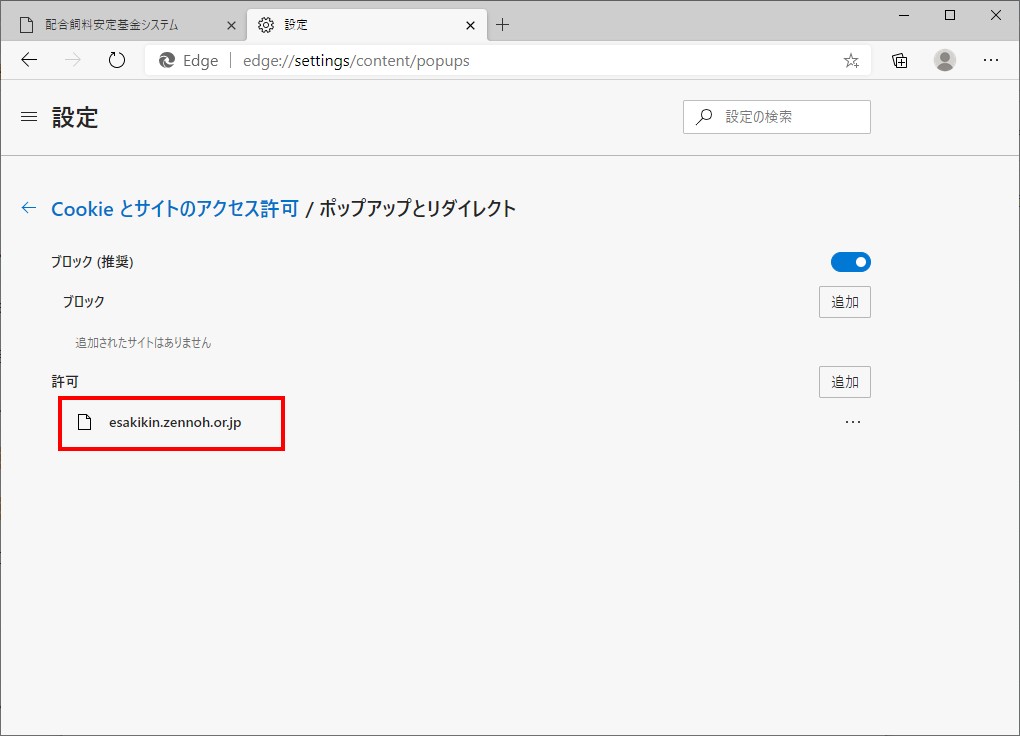Click 追加 to add a blocked site
Screen dimensions: 1020x736
click(x=844, y=301)
